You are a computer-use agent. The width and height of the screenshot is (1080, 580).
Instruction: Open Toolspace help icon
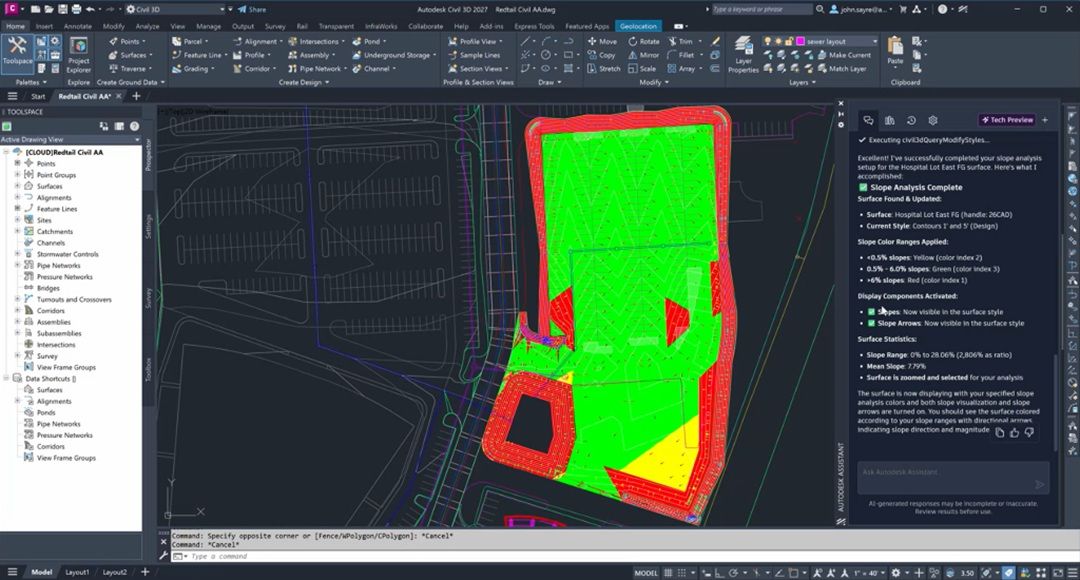(134, 126)
